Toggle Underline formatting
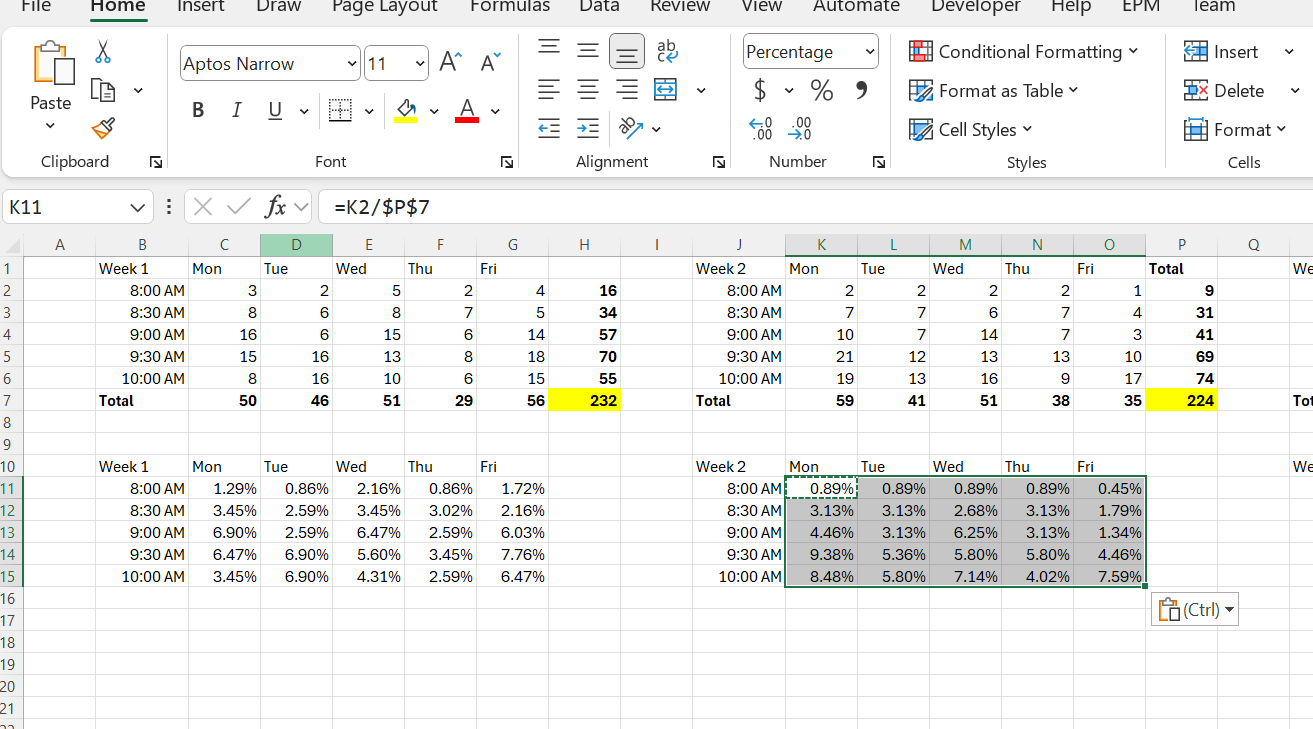The image size is (1313, 729). click(275, 110)
